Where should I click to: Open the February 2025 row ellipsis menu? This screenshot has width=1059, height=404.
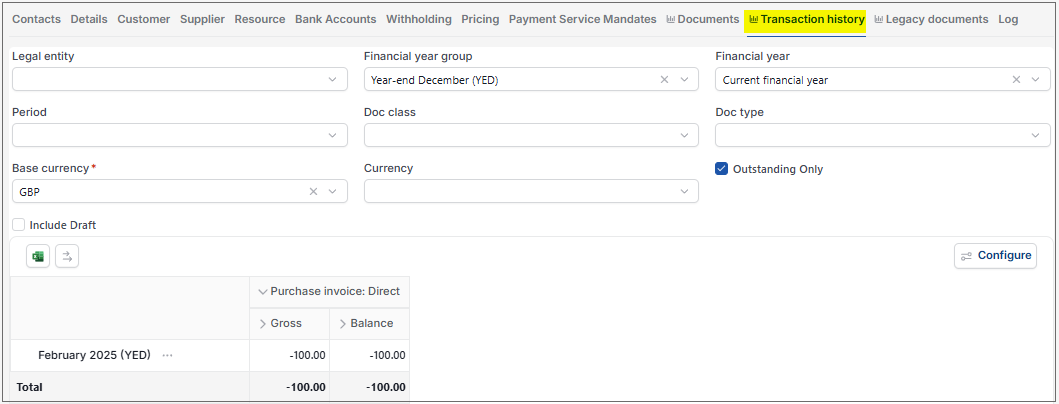pyautogui.click(x=167, y=355)
